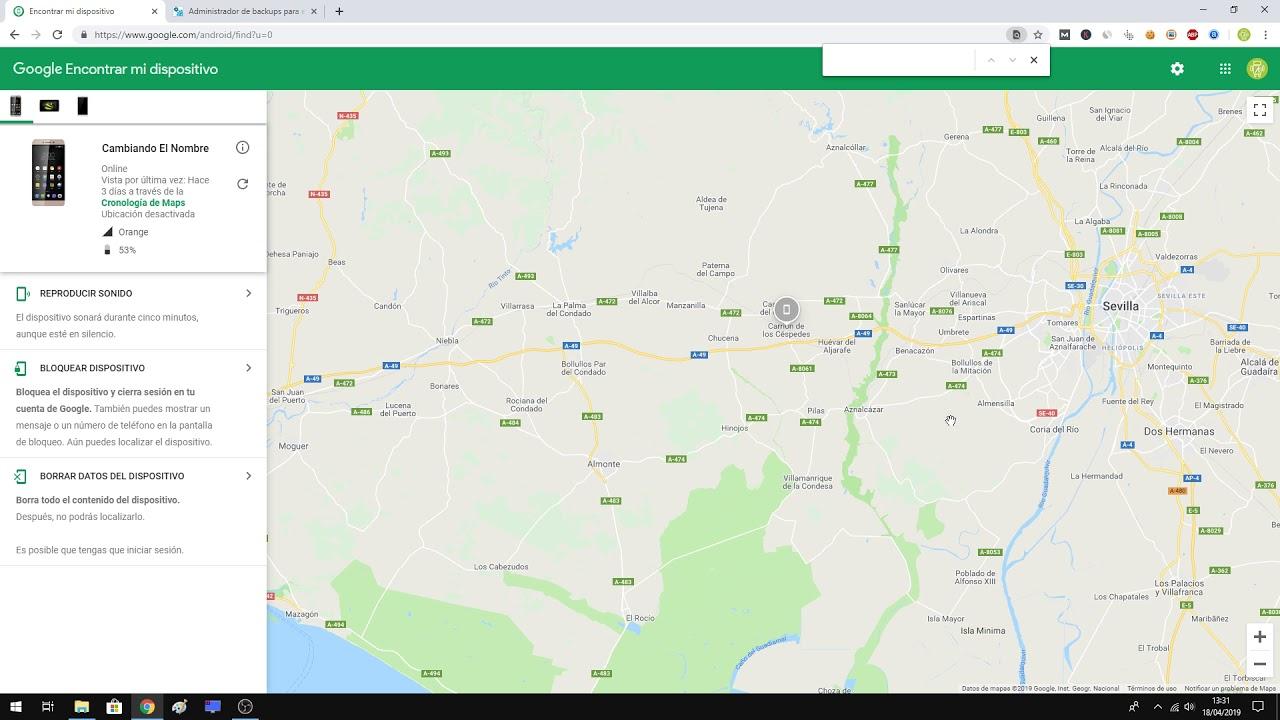1280x720 pixels.
Task: Select the third black phone device
Action: pos(82,105)
